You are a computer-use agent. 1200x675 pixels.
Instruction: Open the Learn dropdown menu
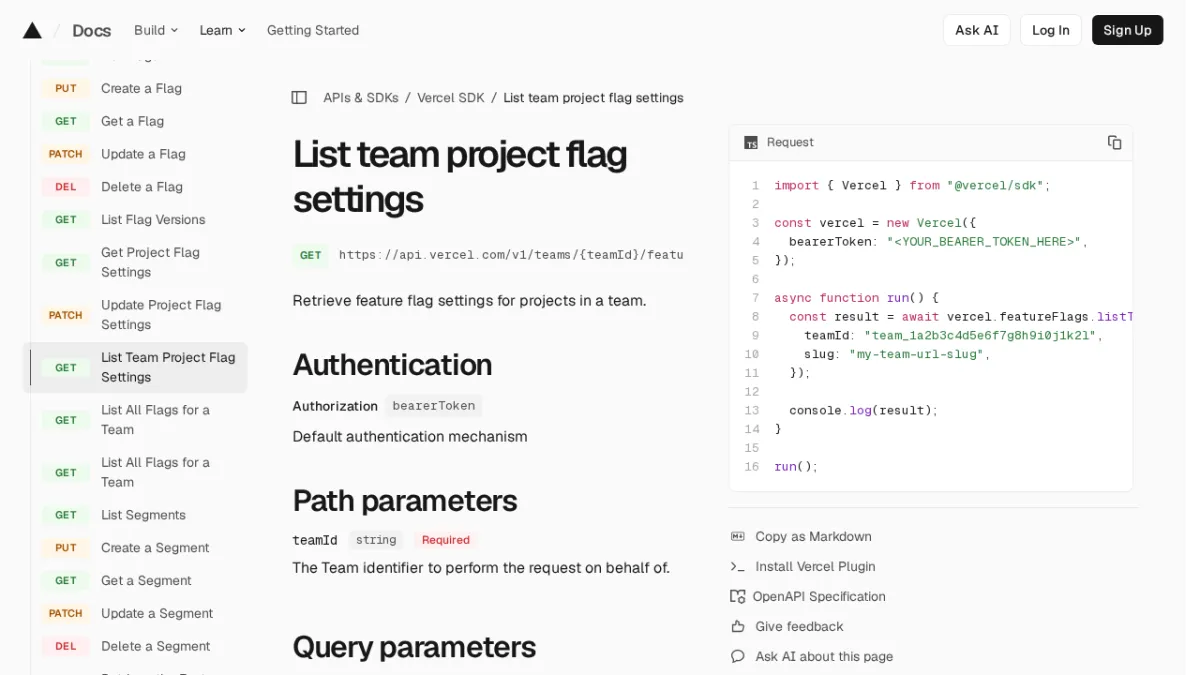tap(222, 30)
